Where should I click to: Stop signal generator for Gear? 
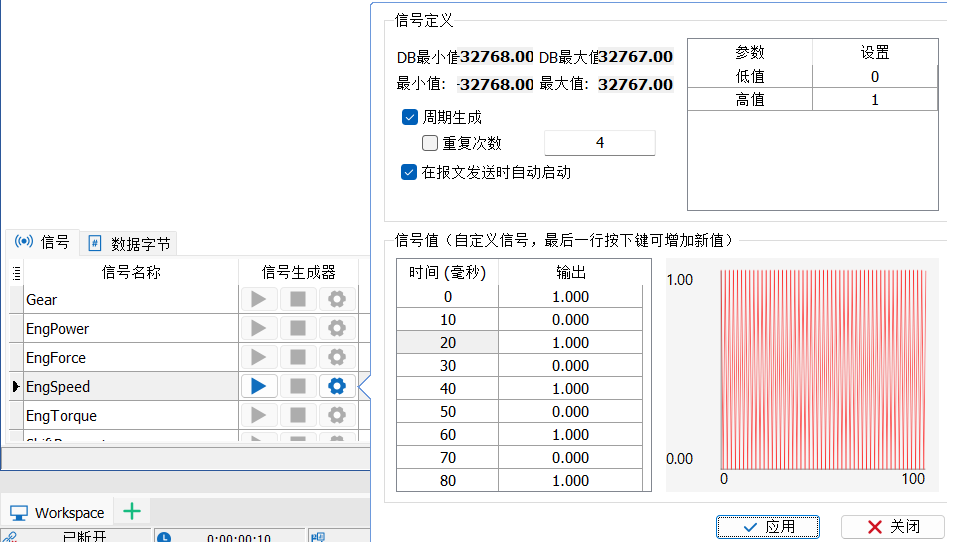[x=298, y=299]
